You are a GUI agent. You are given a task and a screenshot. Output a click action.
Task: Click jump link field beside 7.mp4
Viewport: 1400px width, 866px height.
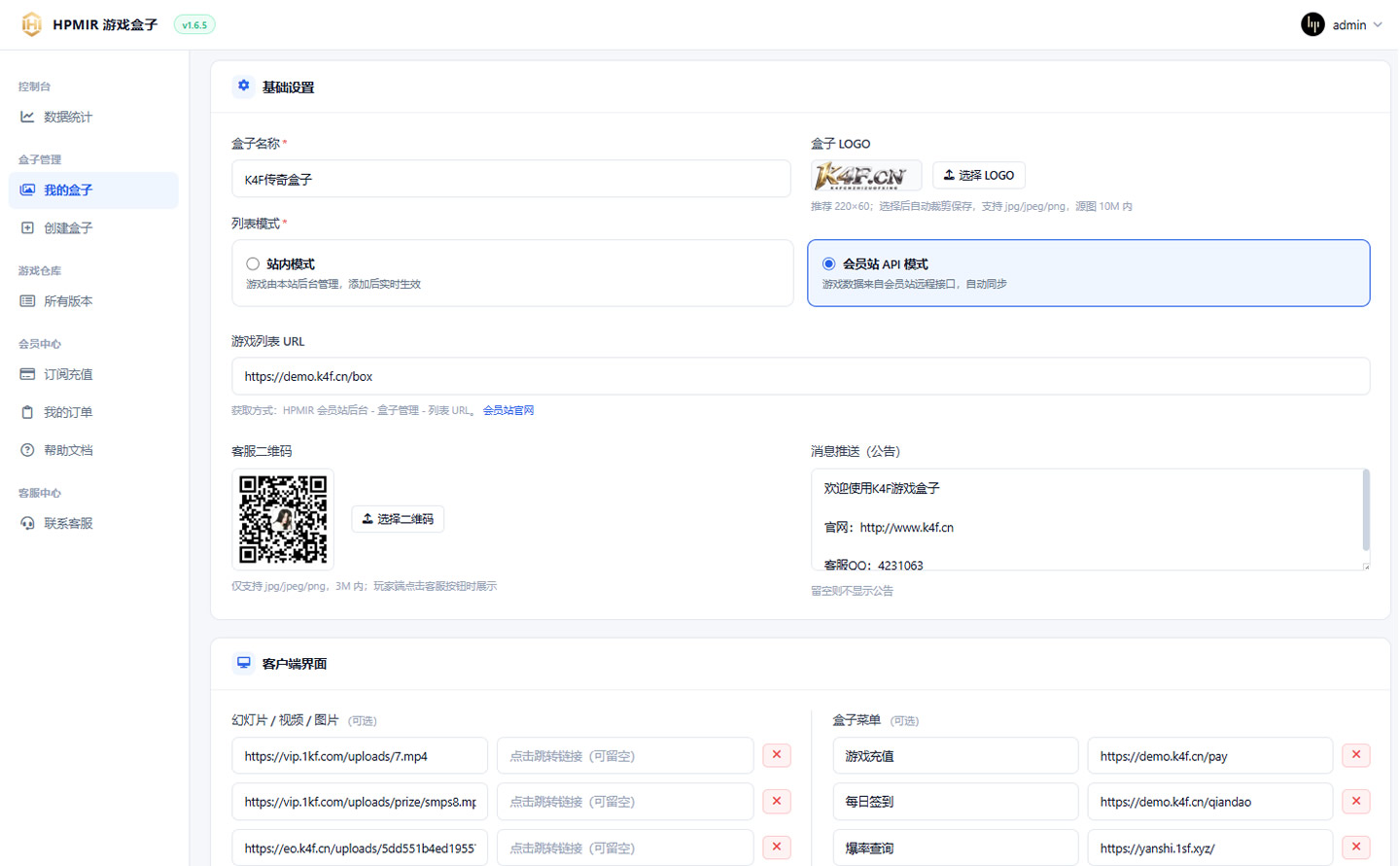625,755
